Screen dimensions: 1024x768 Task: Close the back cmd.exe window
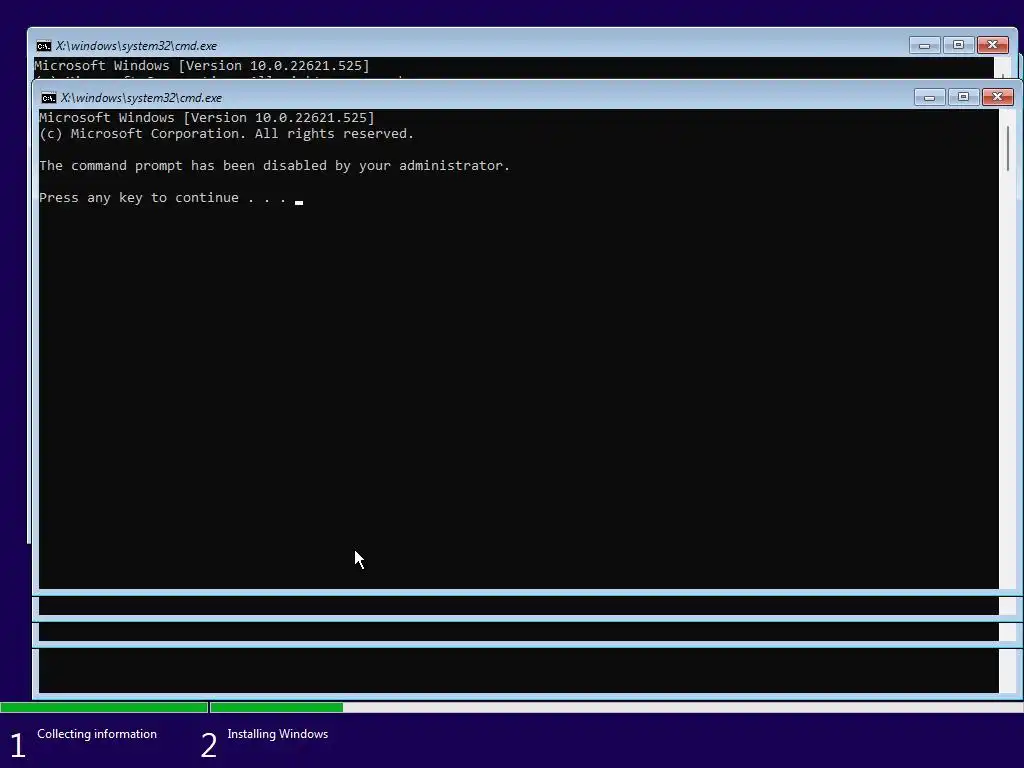[x=992, y=45]
